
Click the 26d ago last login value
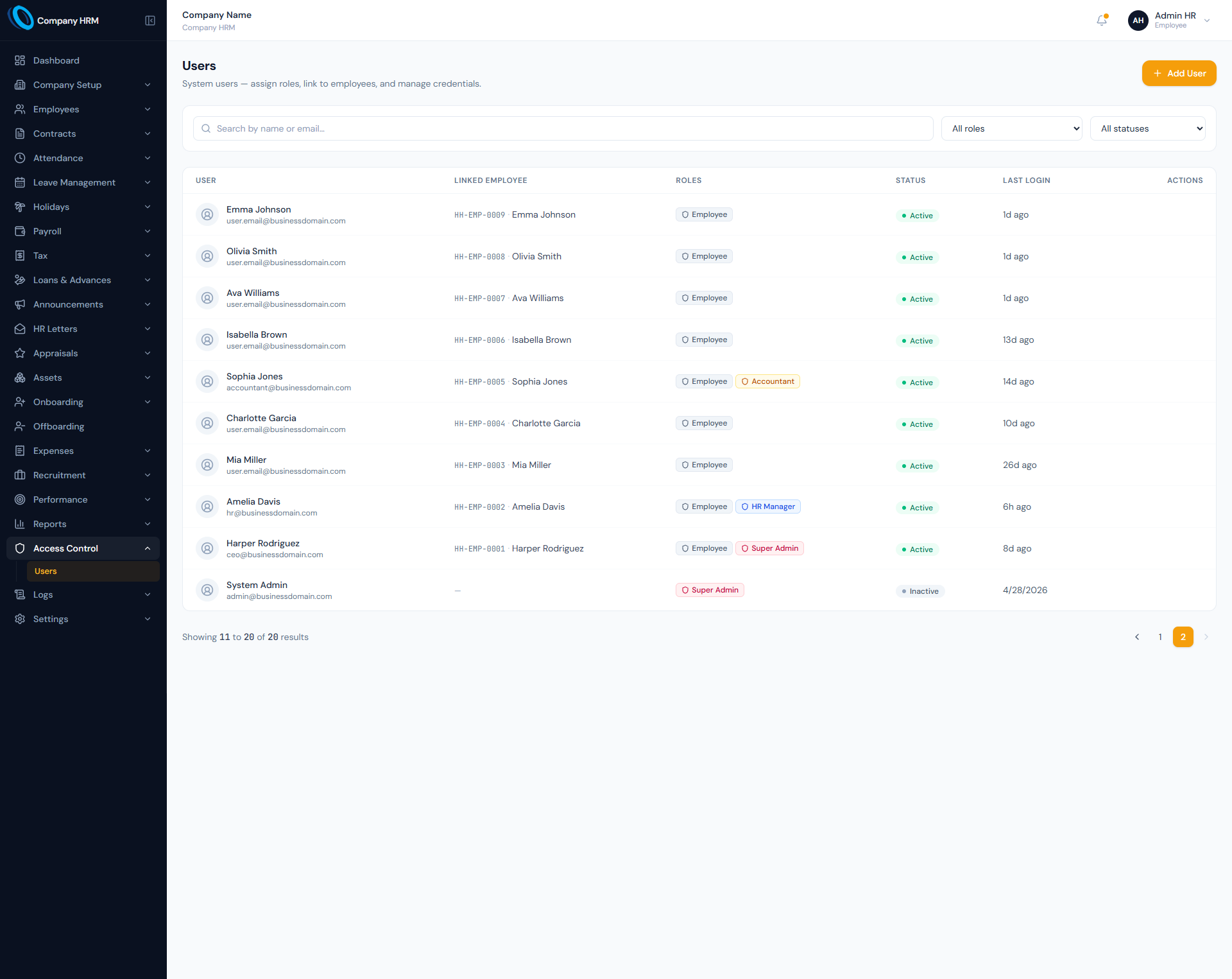coord(1020,465)
